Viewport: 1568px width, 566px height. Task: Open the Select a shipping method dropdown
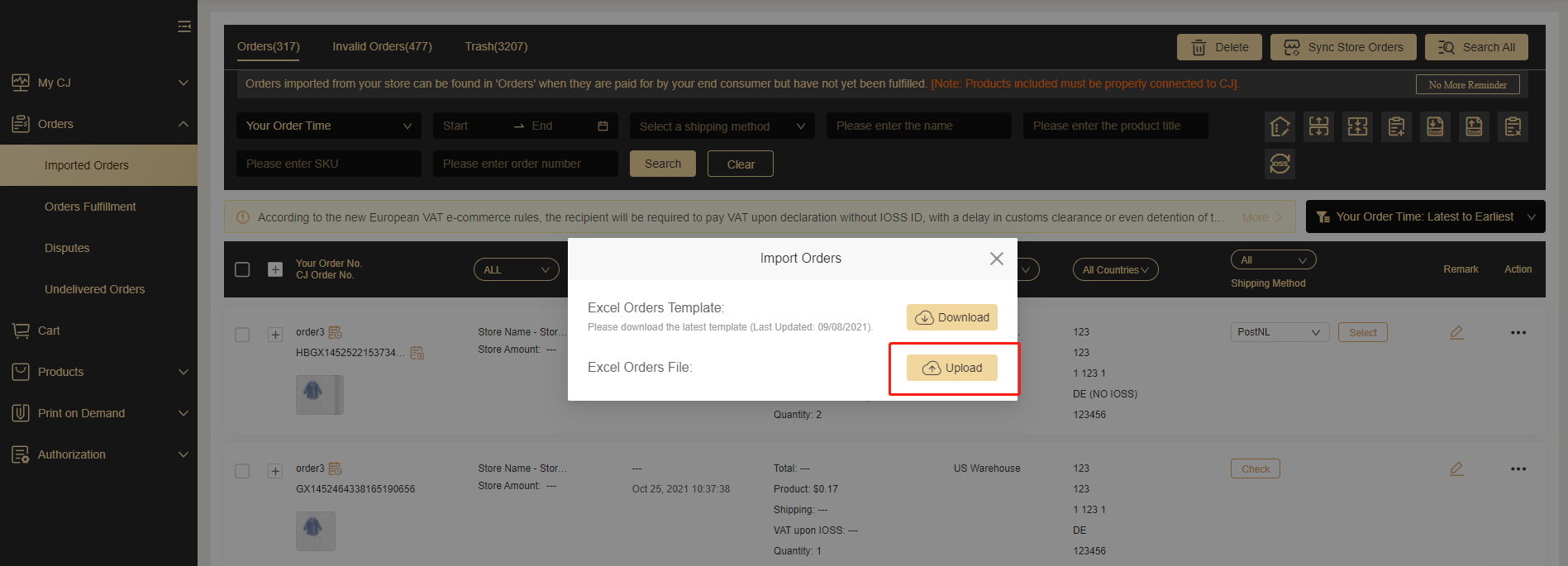click(722, 126)
